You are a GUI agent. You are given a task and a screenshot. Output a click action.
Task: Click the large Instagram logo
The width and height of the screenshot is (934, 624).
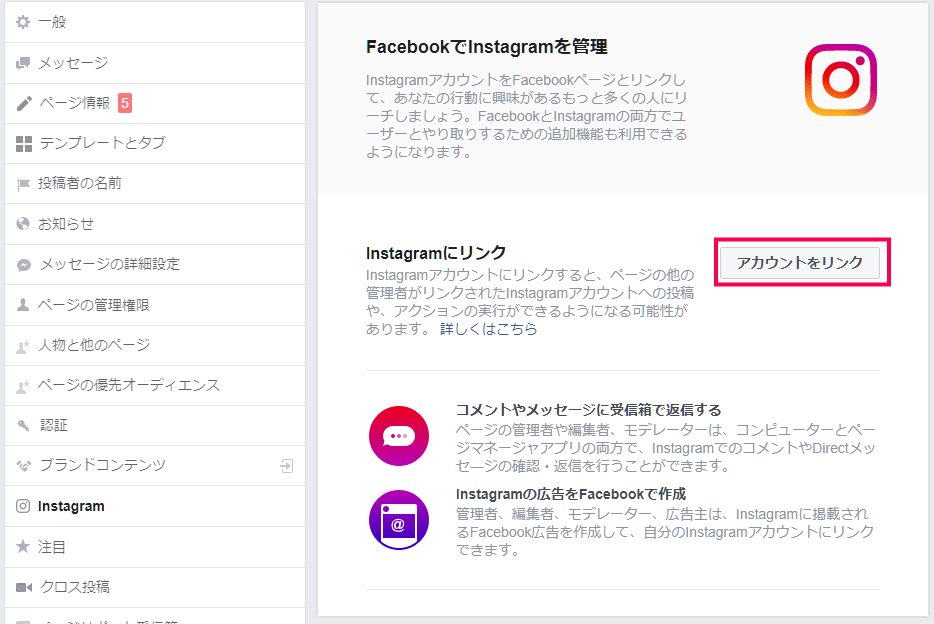840,79
